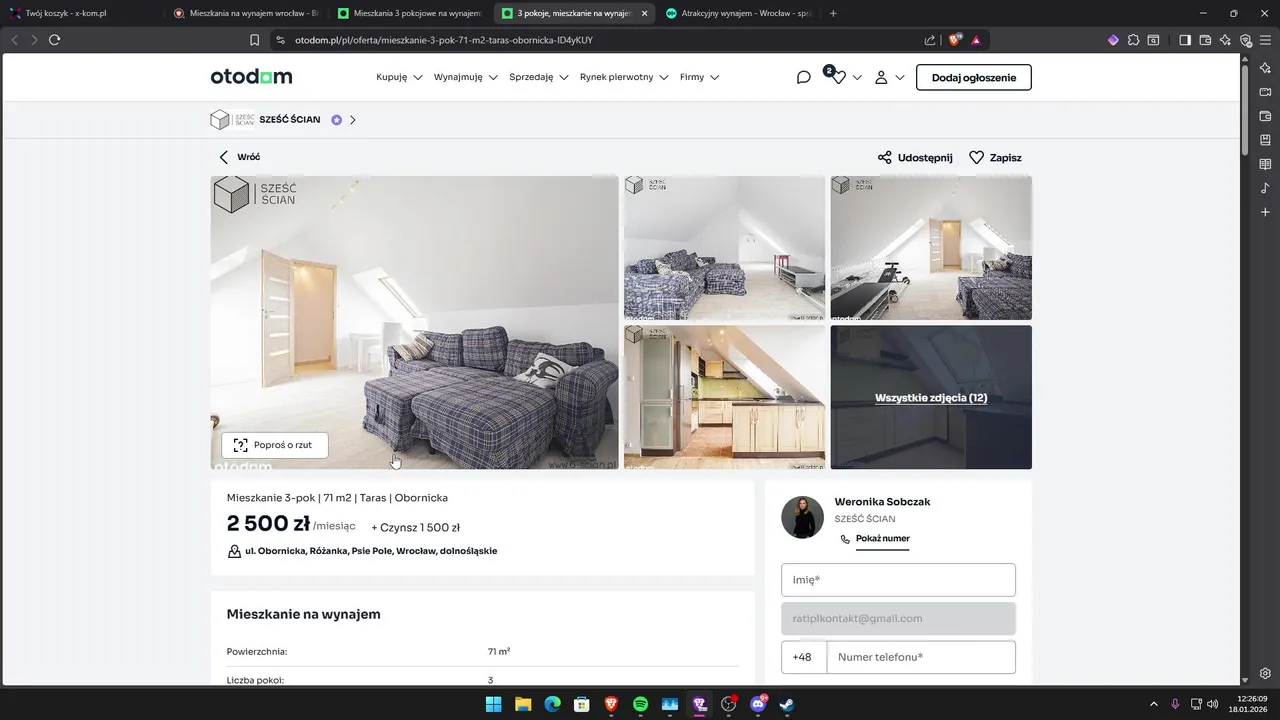The height and width of the screenshot is (720, 1280).
Task: Click the share page icon in address bar
Action: coord(930,40)
